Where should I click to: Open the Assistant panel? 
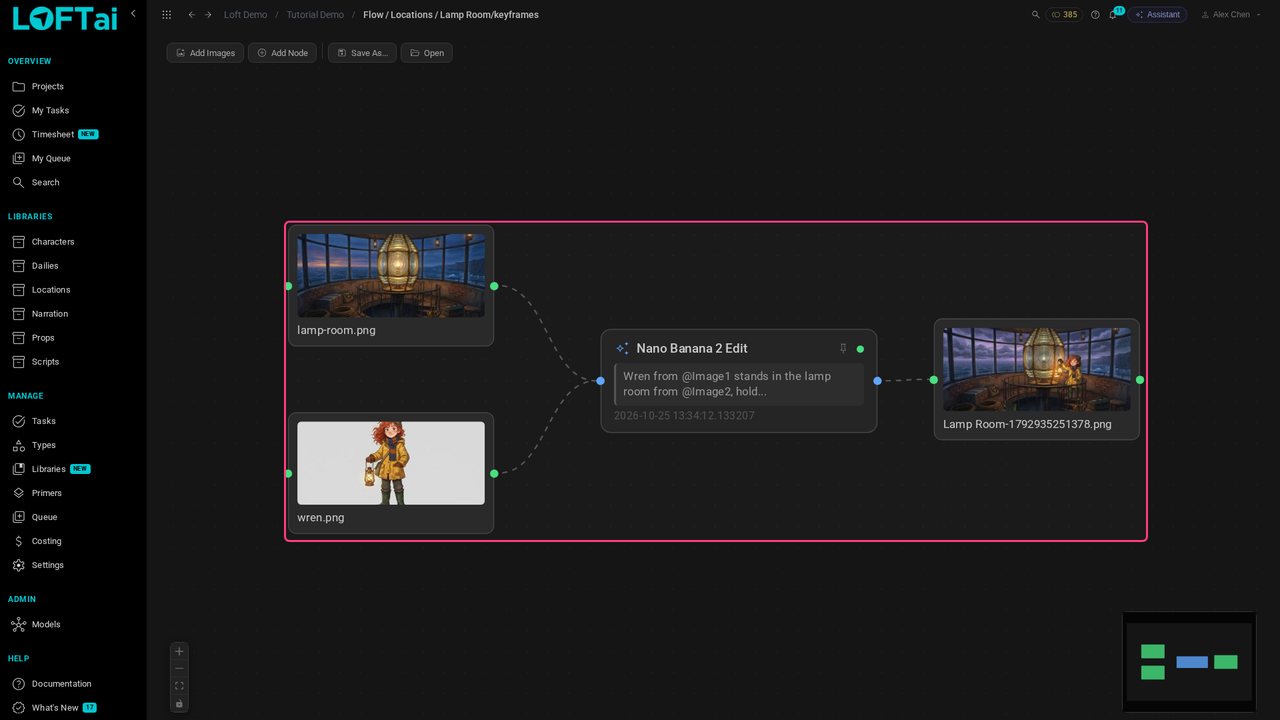coord(1157,15)
